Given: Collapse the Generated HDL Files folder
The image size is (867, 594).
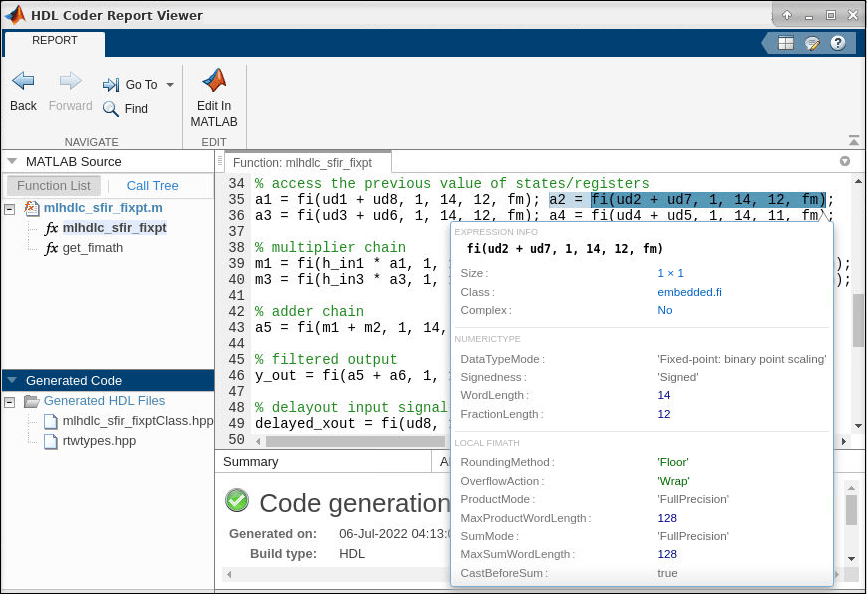Looking at the screenshot, I should coord(9,401).
